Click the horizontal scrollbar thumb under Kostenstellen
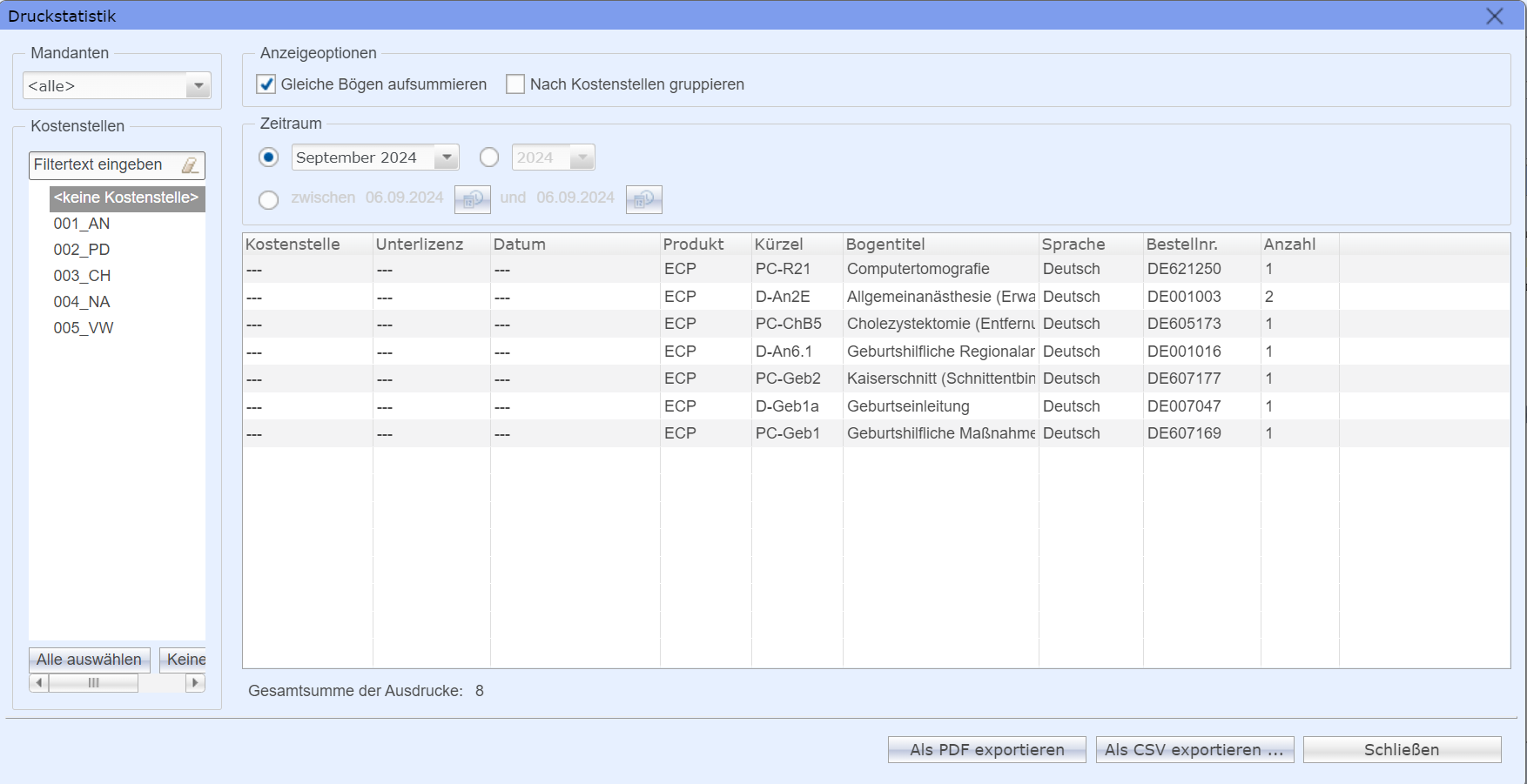The width and height of the screenshot is (1527, 784). 93,683
